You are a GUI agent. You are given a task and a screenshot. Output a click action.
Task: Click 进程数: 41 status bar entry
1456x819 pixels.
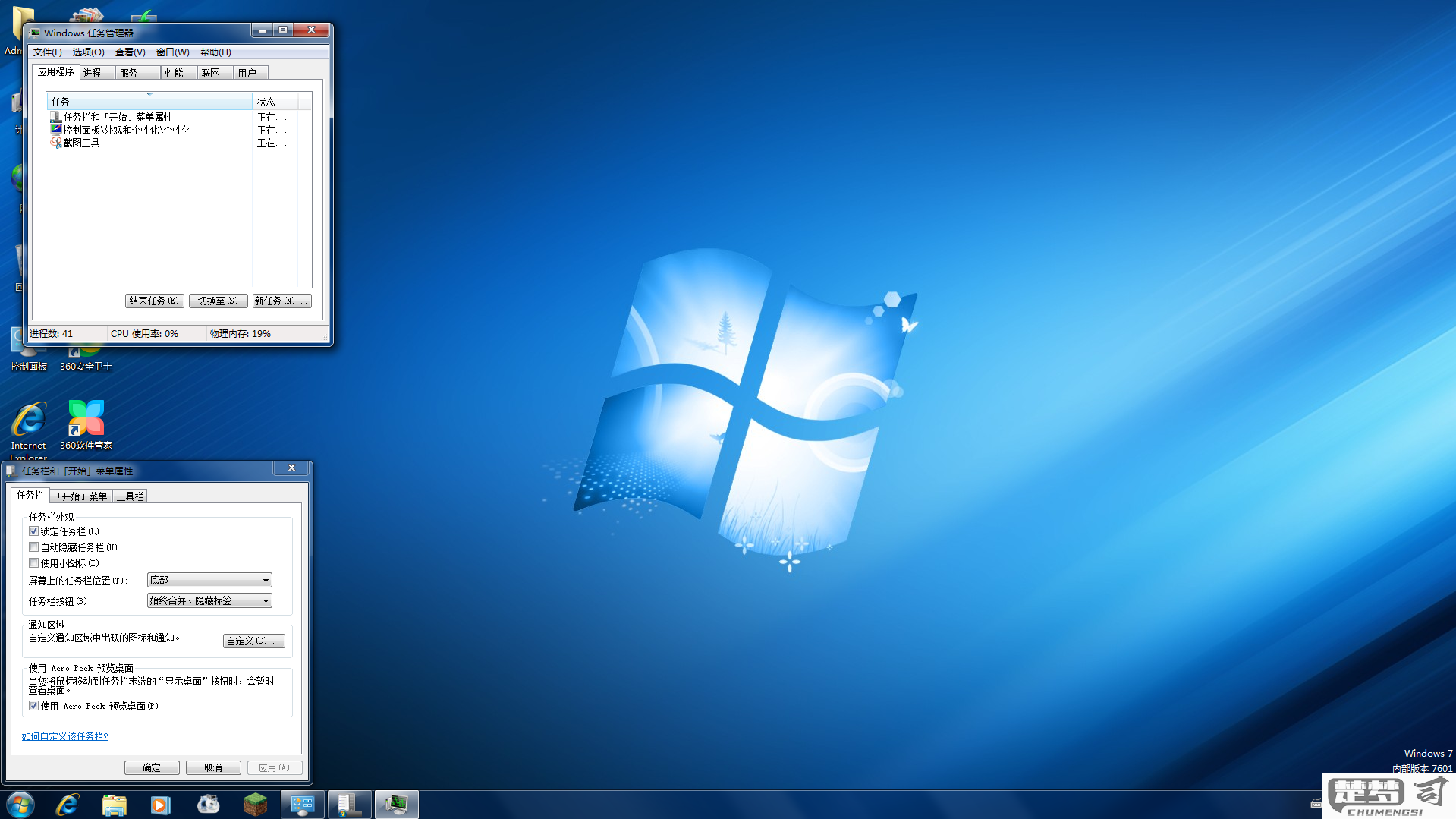[x=52, y=334]
